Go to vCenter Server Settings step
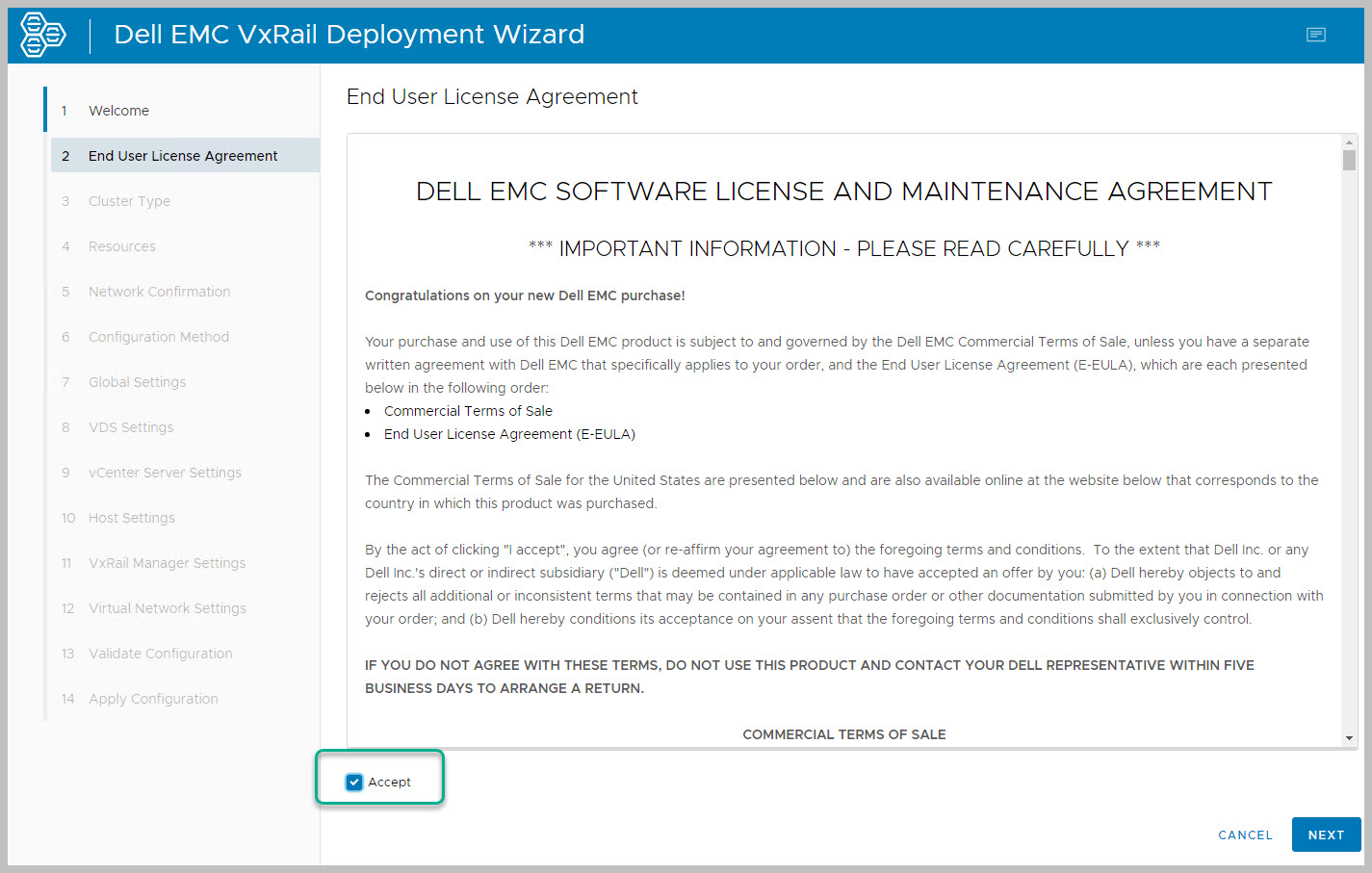The height and width of the screenshot is (873, 1372). click(x=165, y=473)
